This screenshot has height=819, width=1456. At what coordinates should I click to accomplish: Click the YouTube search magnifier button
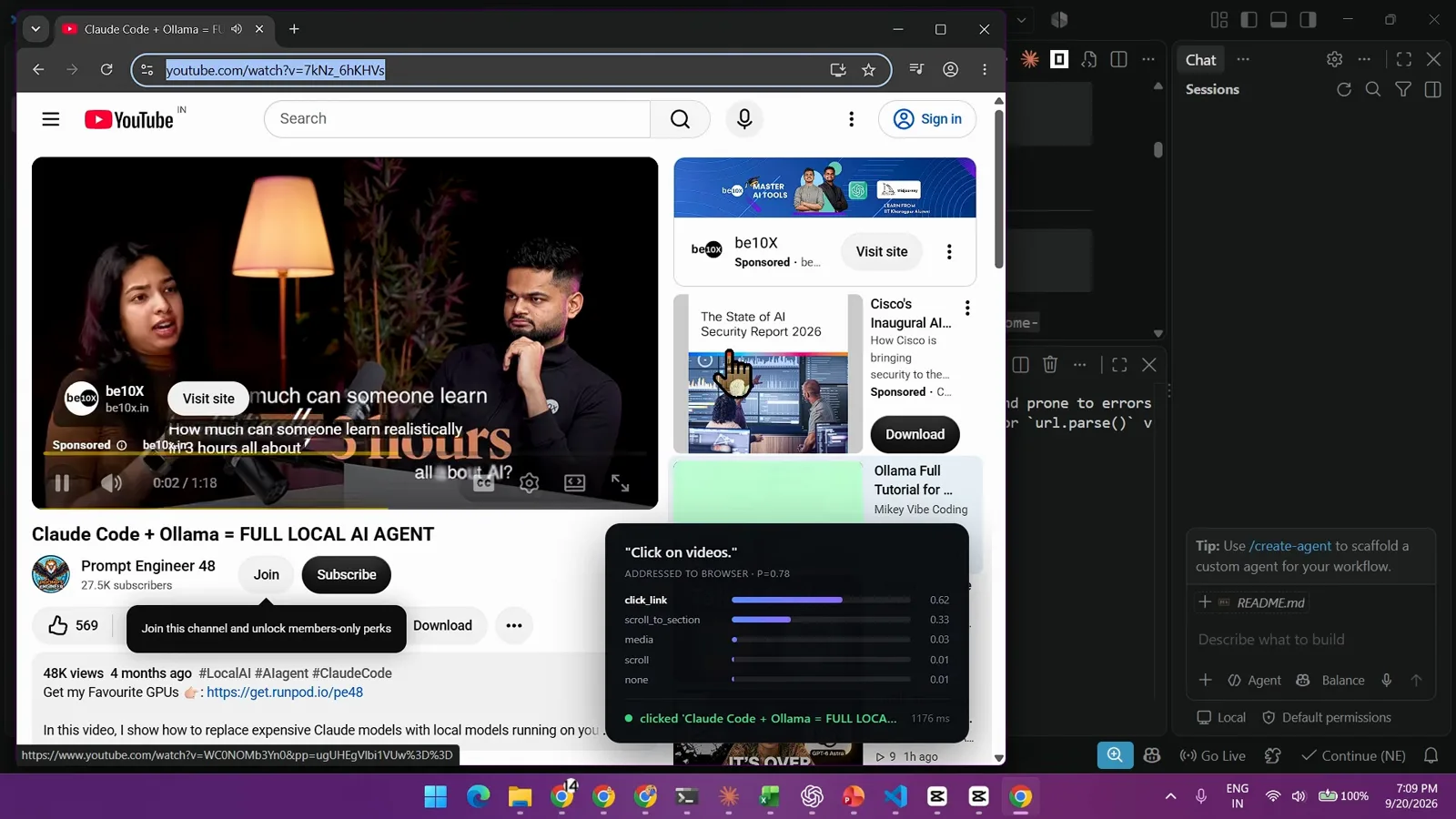pos(680,119)
